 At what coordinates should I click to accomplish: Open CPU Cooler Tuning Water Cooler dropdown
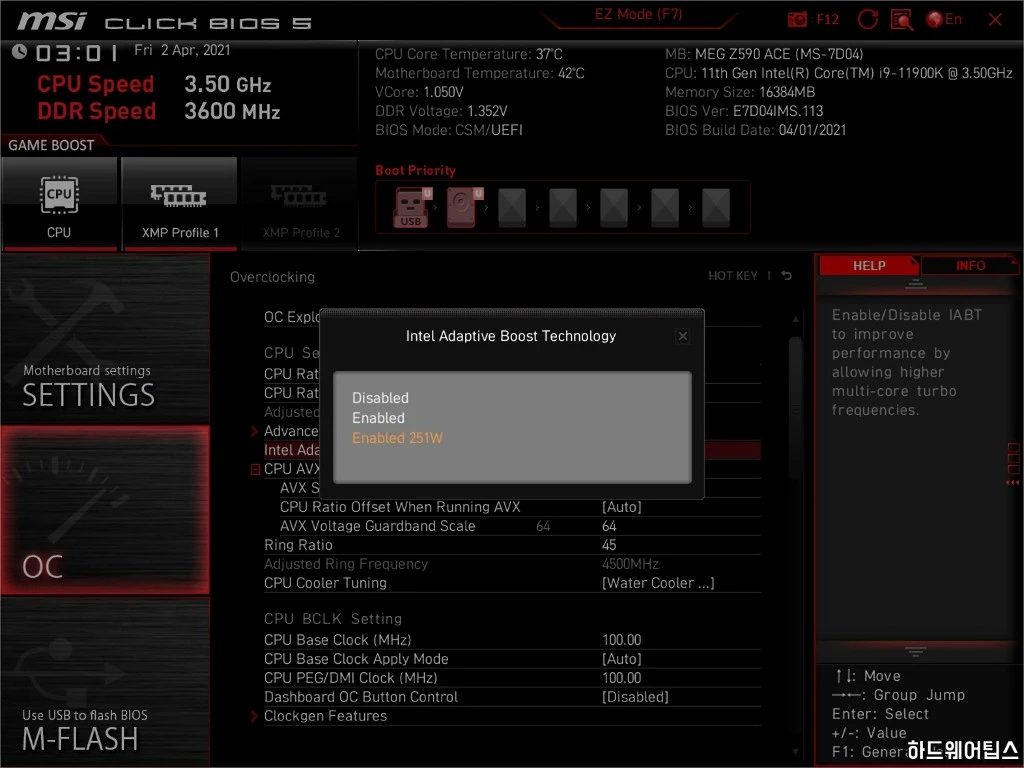coord(658,583)
